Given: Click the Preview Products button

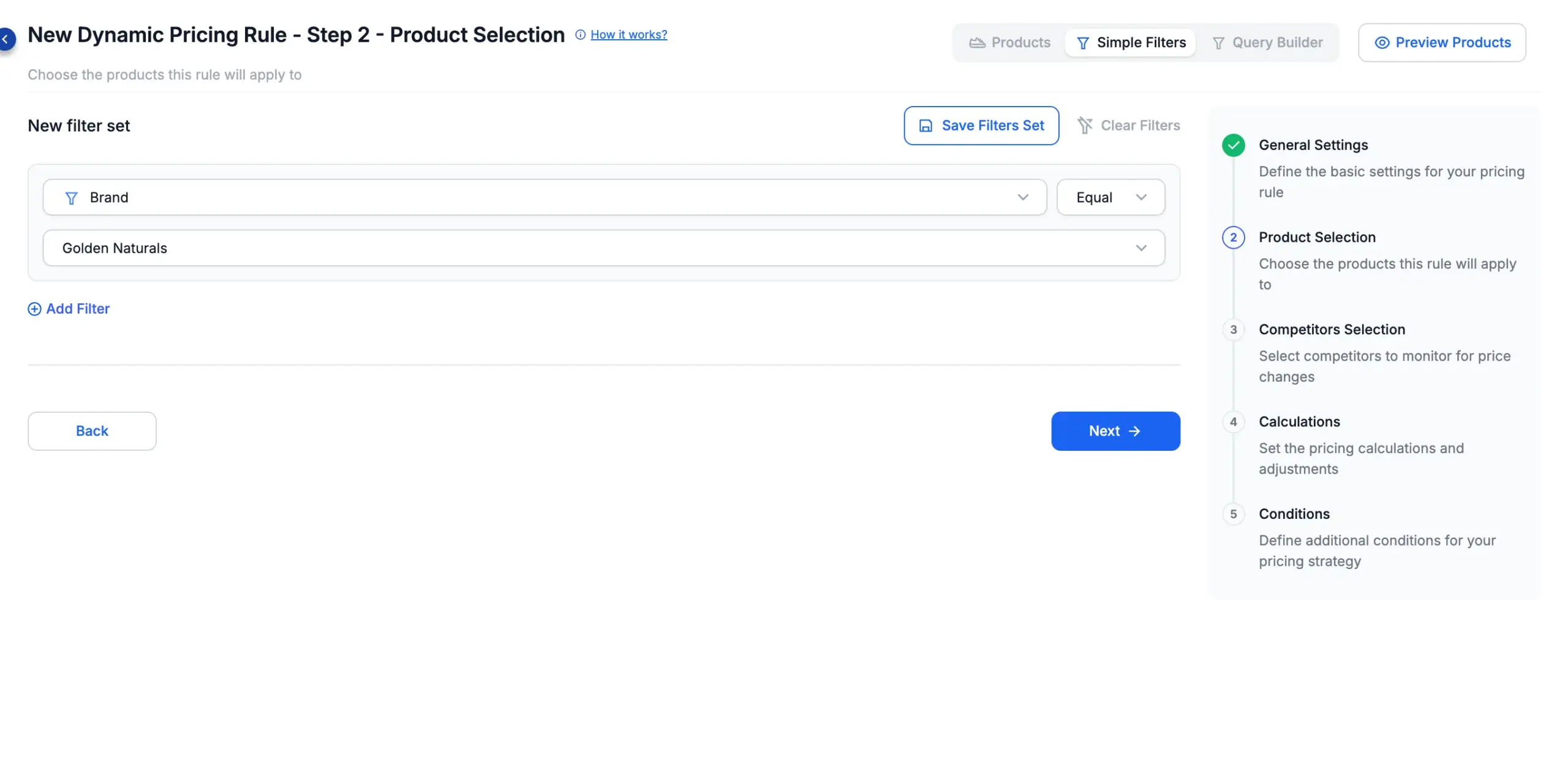Looking at the screenshot, I should click(1442, 43).
